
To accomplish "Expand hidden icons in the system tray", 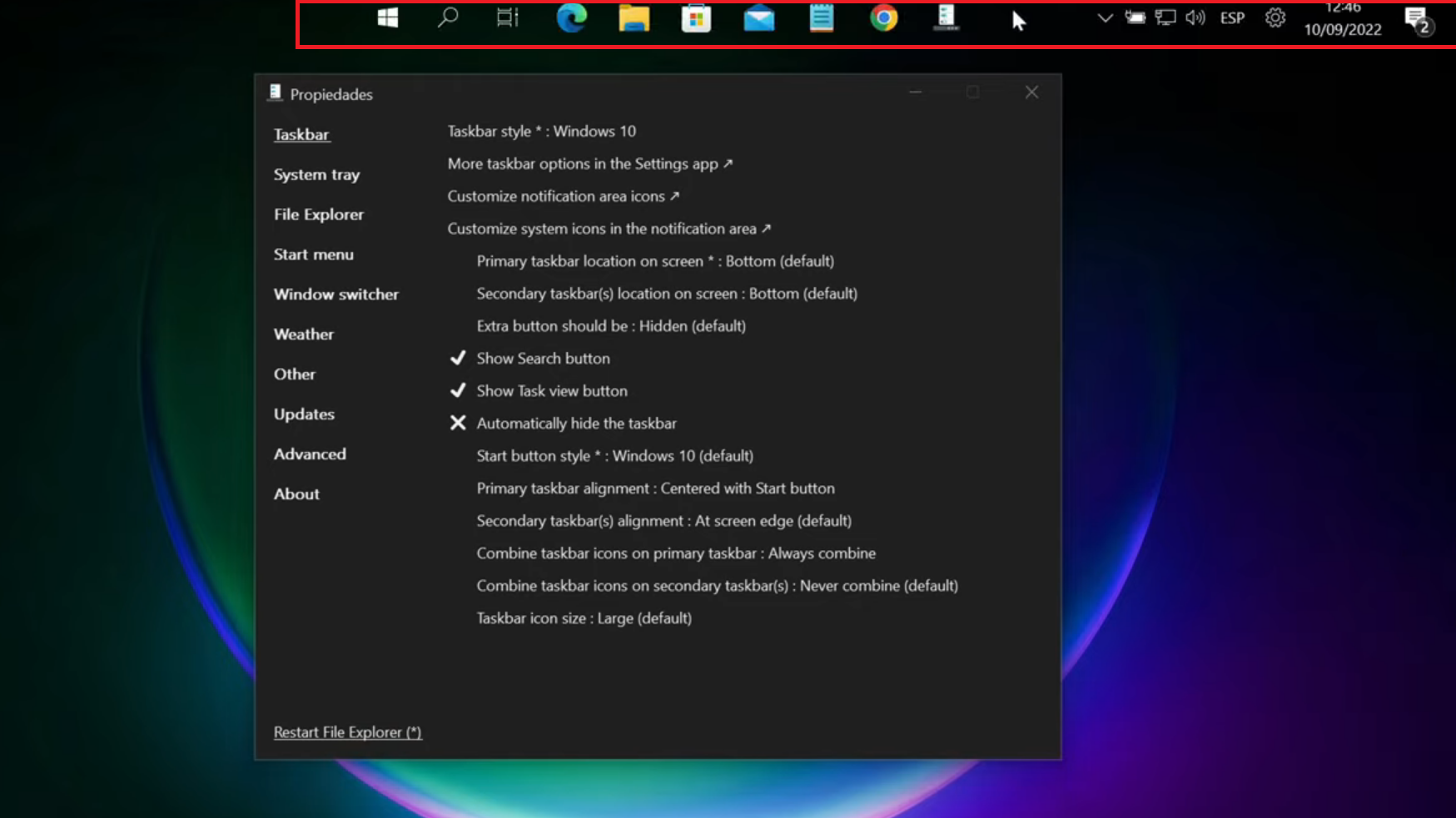I will pyautogui.click(x=1104, y=17).
